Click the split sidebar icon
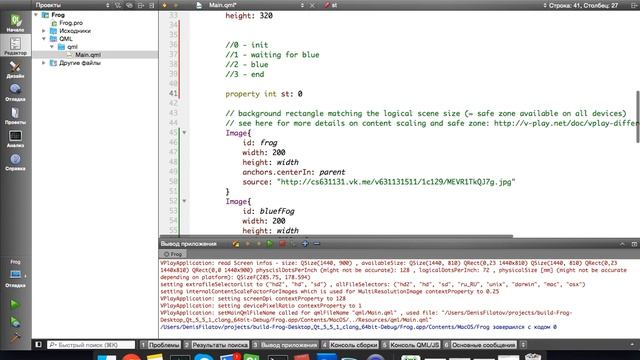This screenshot has height=360, width=640. tap(141, 5)
